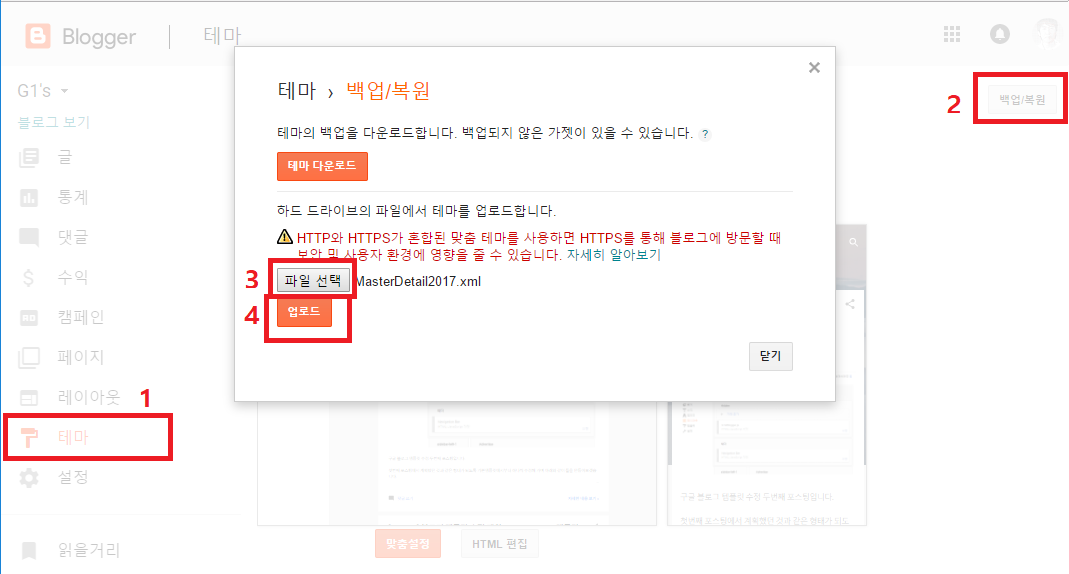This screenshot has height=574, width=1069.
Task: Click the desktop theme preview thumbnail
Action: click(x=457, y=464)
